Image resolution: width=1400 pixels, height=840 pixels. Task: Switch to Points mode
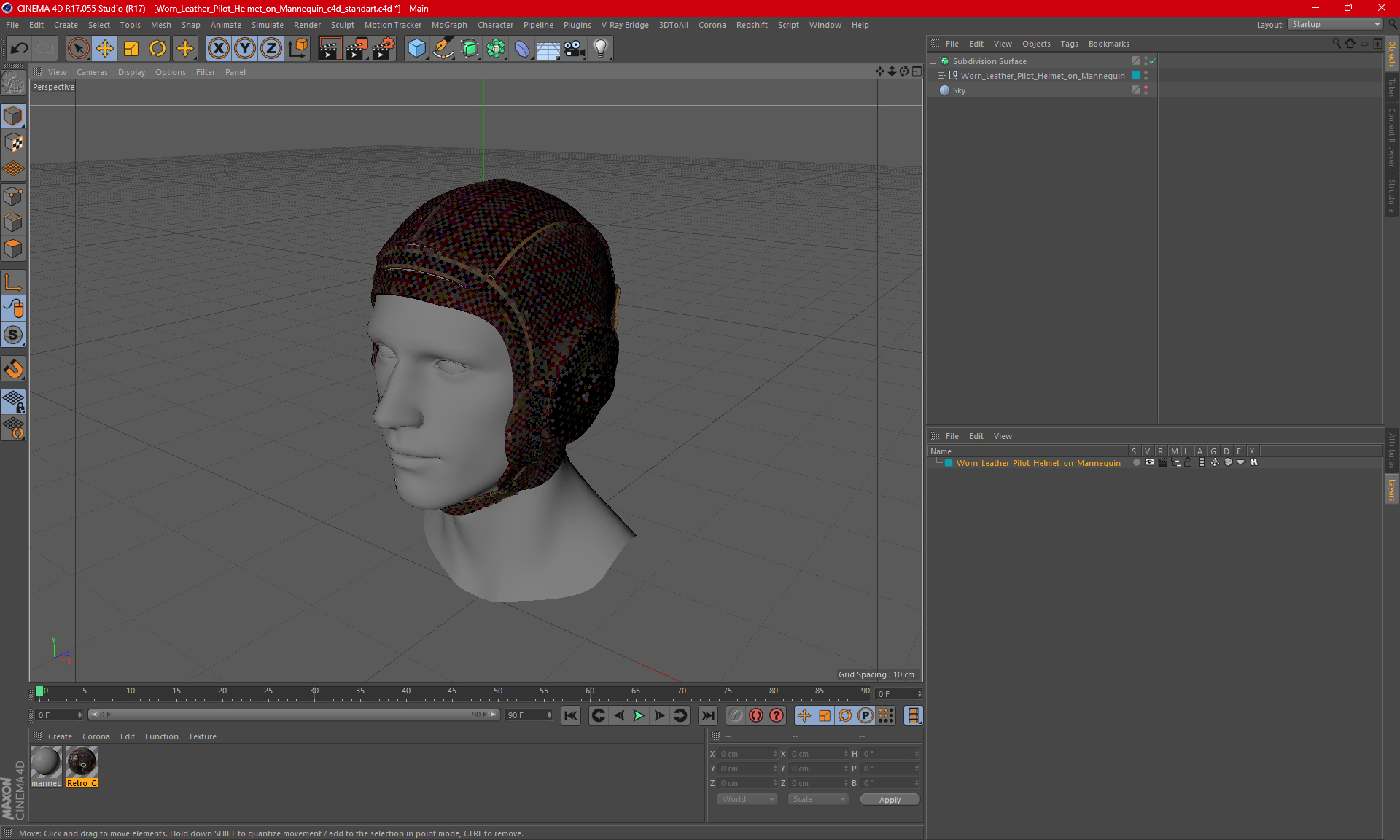pyautogui.click(x=13, y=196)
